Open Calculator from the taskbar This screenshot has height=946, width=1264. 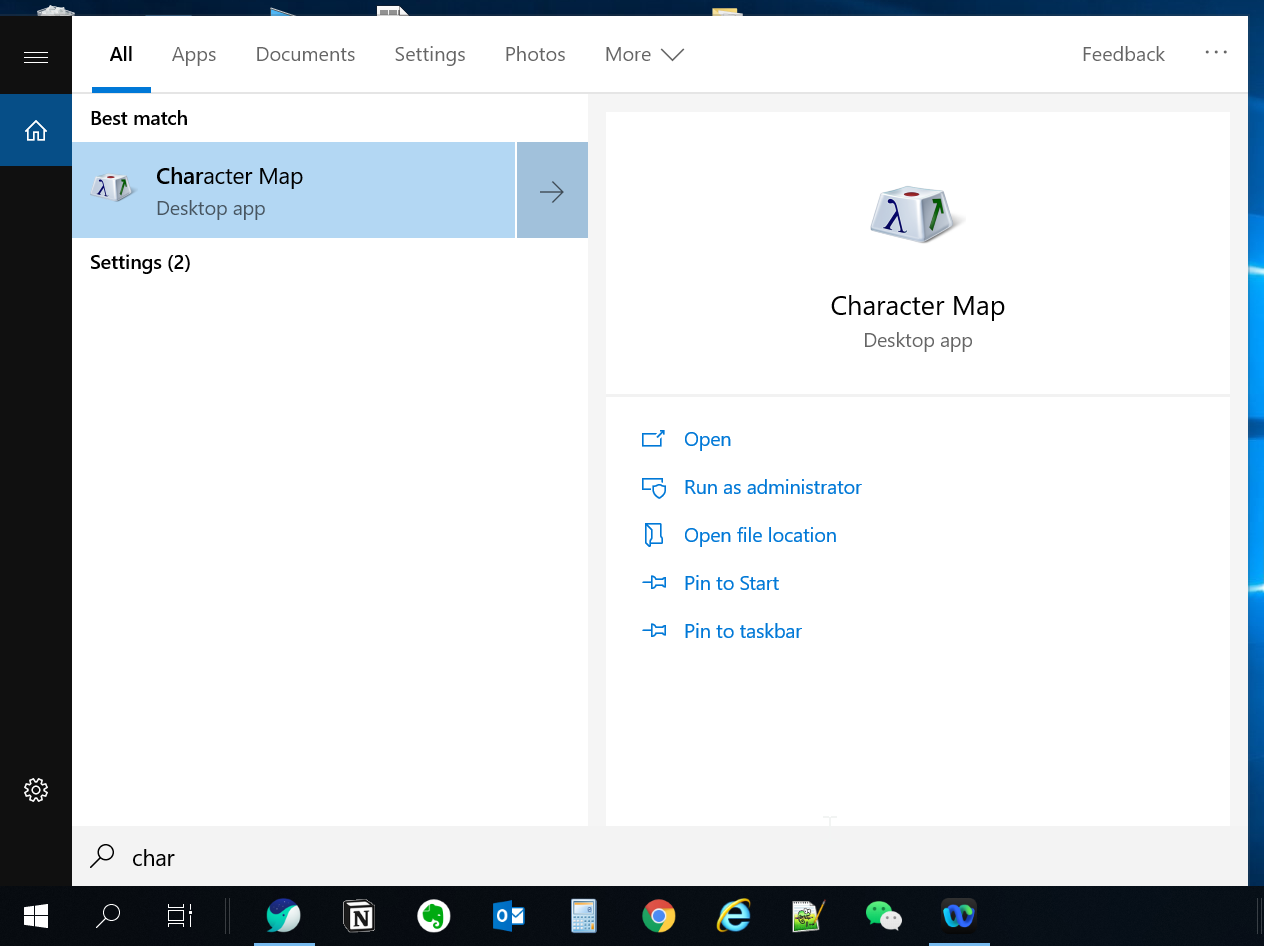pos(584,916)
